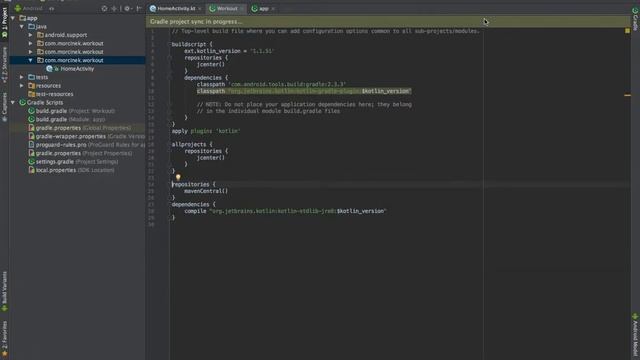Click the compile kotlin-stdlib line
Screen dimensions: 640x360
(285, 211)
